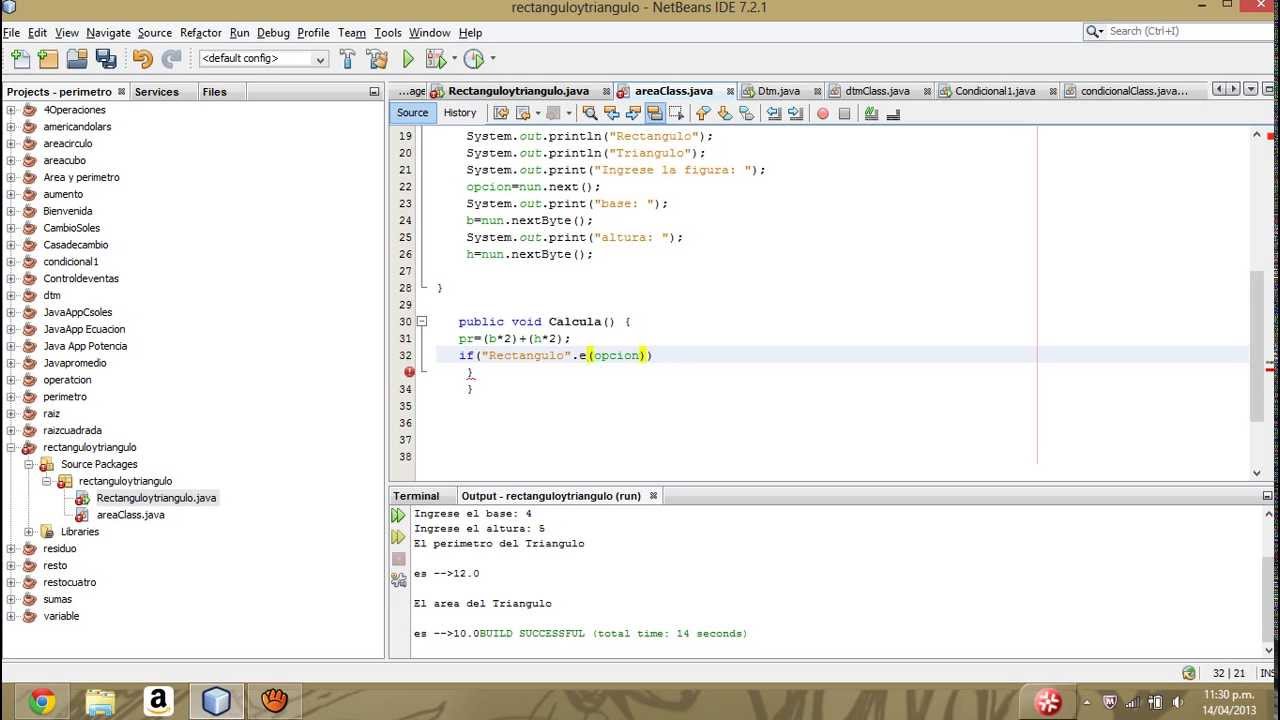Viewport: 1280px width, 720px height.
Task: Open the Navigate menu
Action: pos(108,33)
